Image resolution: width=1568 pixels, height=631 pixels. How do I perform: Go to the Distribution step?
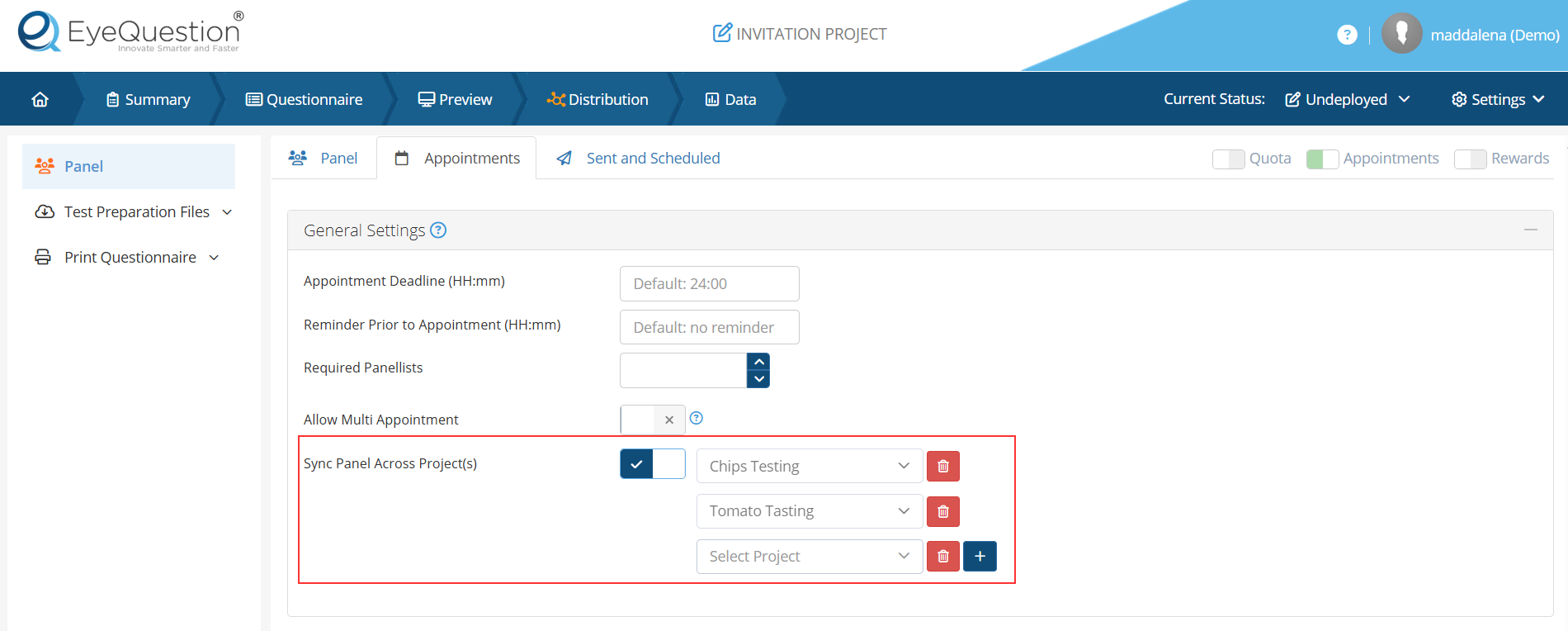pos(597,99)
